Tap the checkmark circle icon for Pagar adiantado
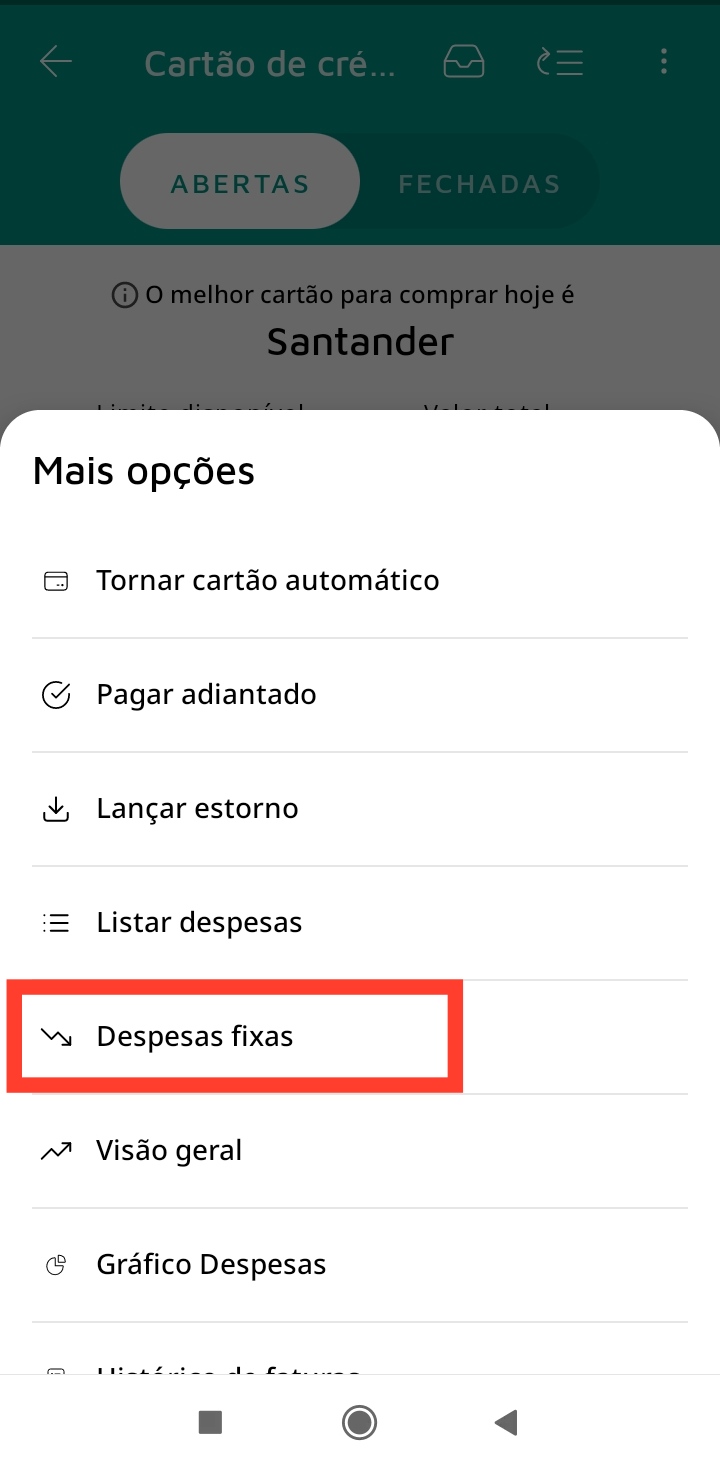 coord(56,695)
